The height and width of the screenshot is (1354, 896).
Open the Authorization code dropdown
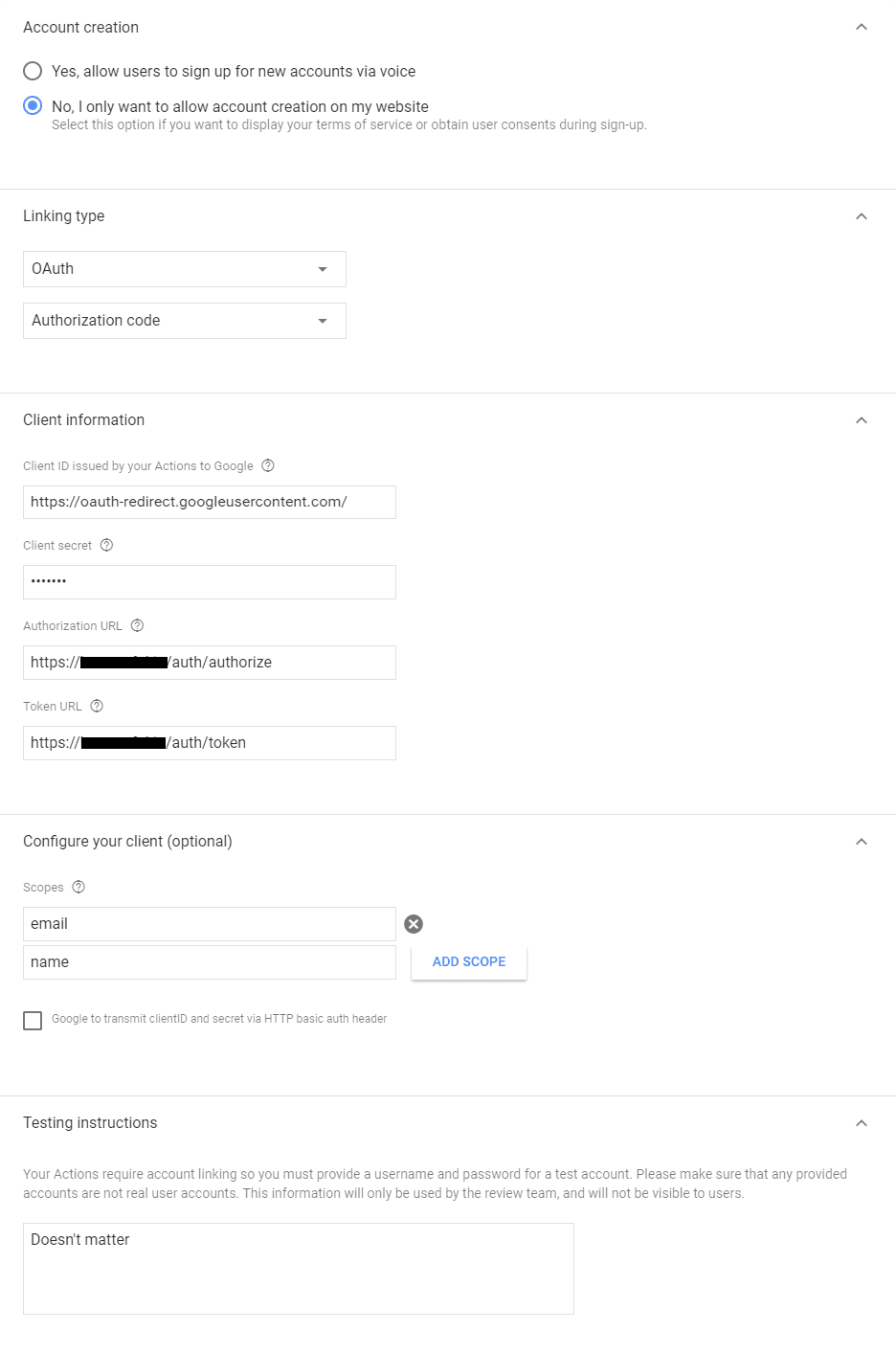pyautogui.click(x=184, y=321)
